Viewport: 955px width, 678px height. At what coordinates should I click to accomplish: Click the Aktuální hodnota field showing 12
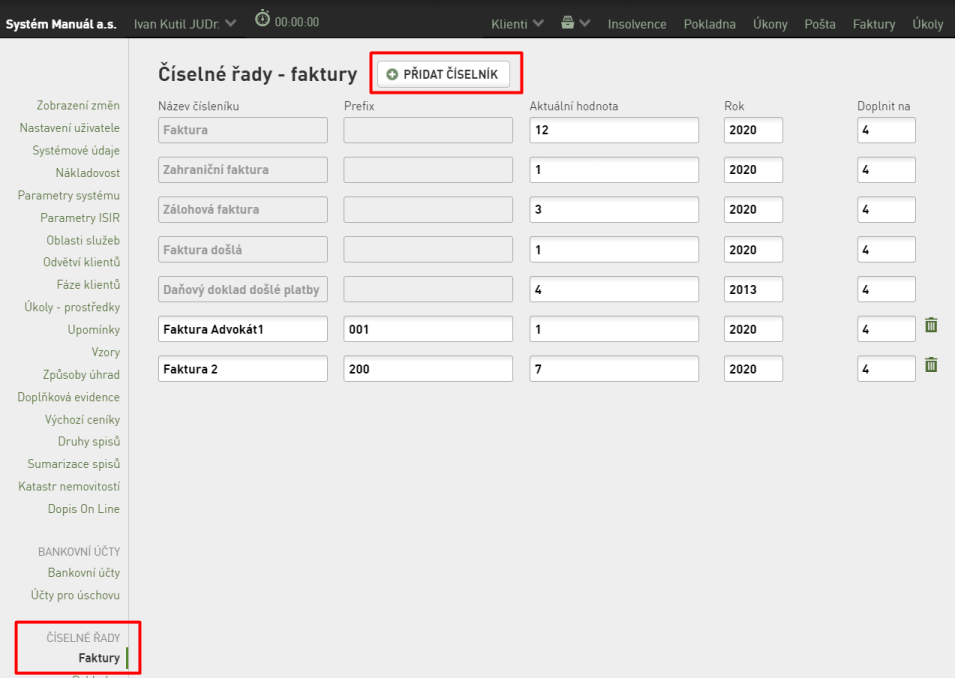[x=614, y=130]
